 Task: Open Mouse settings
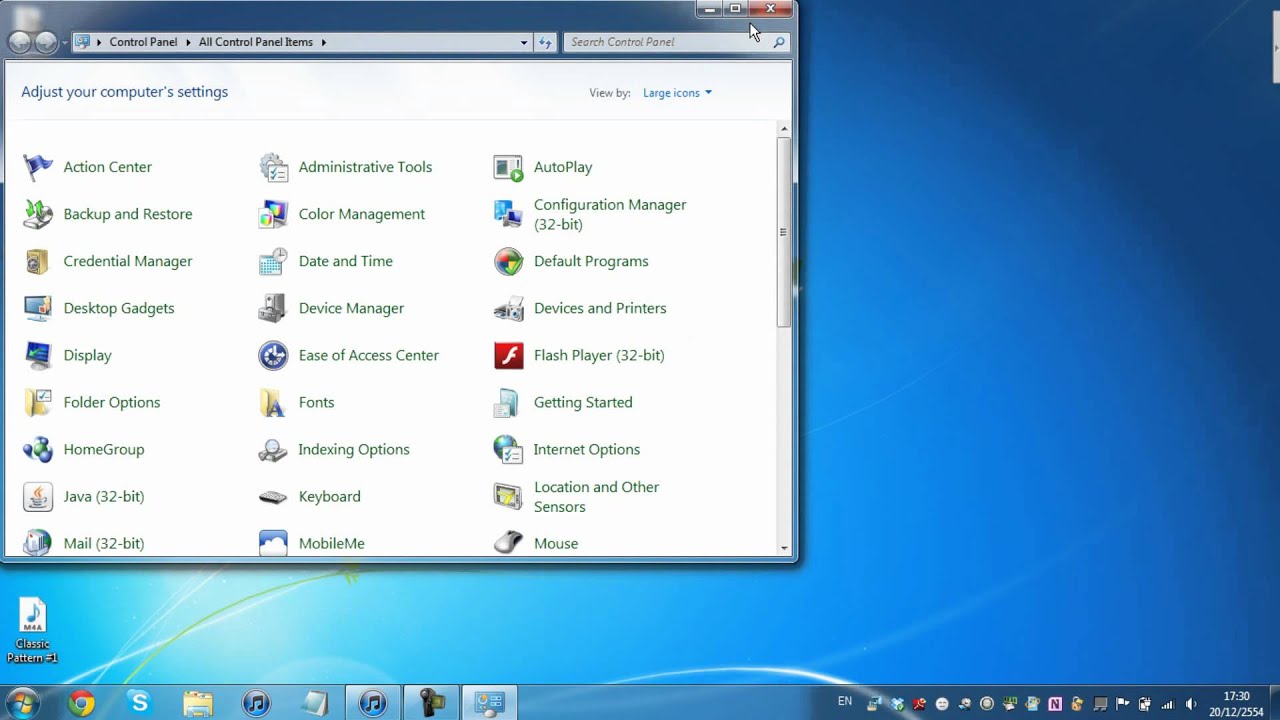click(x=536, y=543)
